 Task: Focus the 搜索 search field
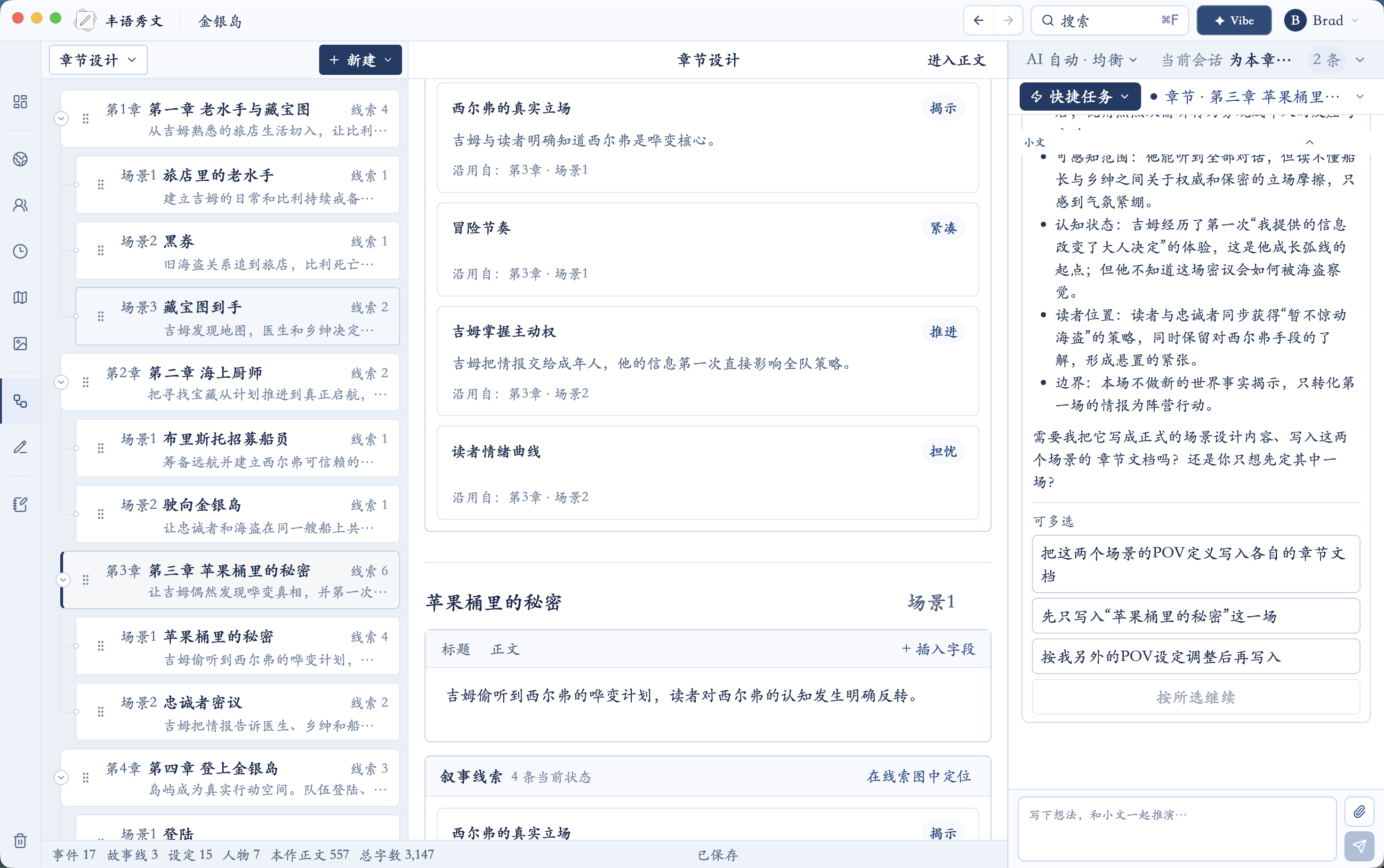(x=1109, y=21)
